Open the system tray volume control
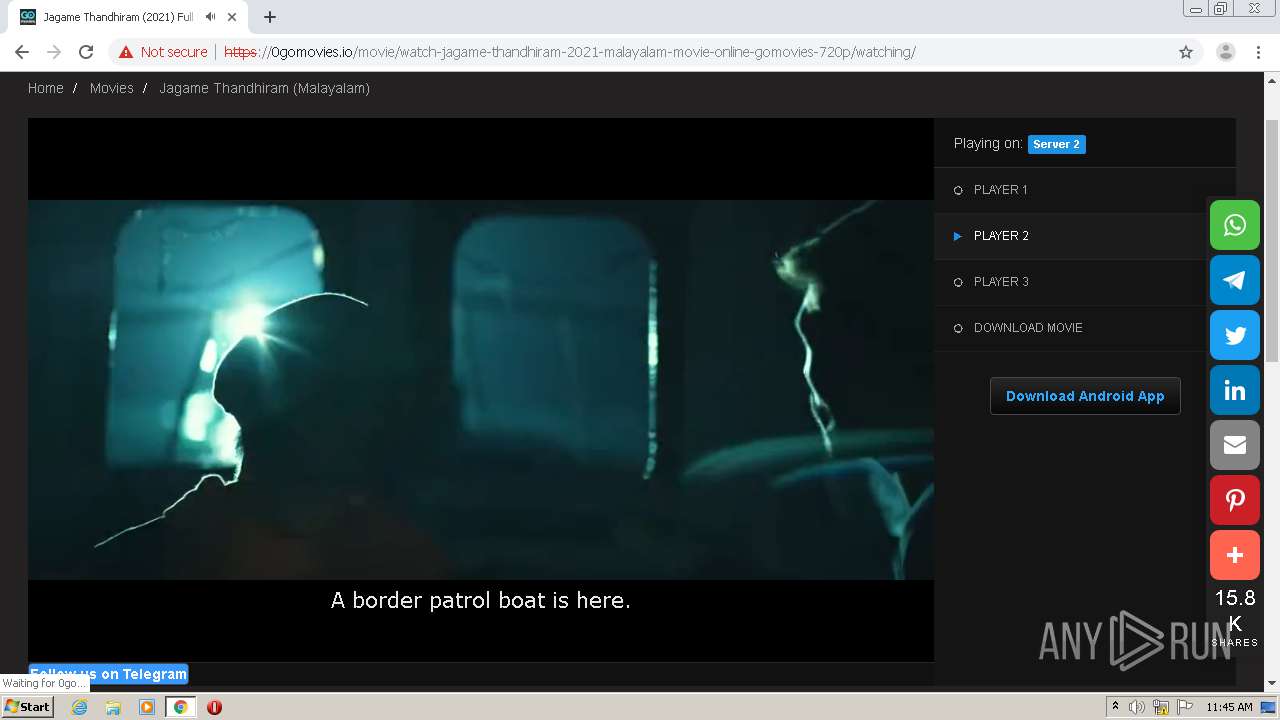This screenshot has width=1280, height=720. coord(1137,707)
